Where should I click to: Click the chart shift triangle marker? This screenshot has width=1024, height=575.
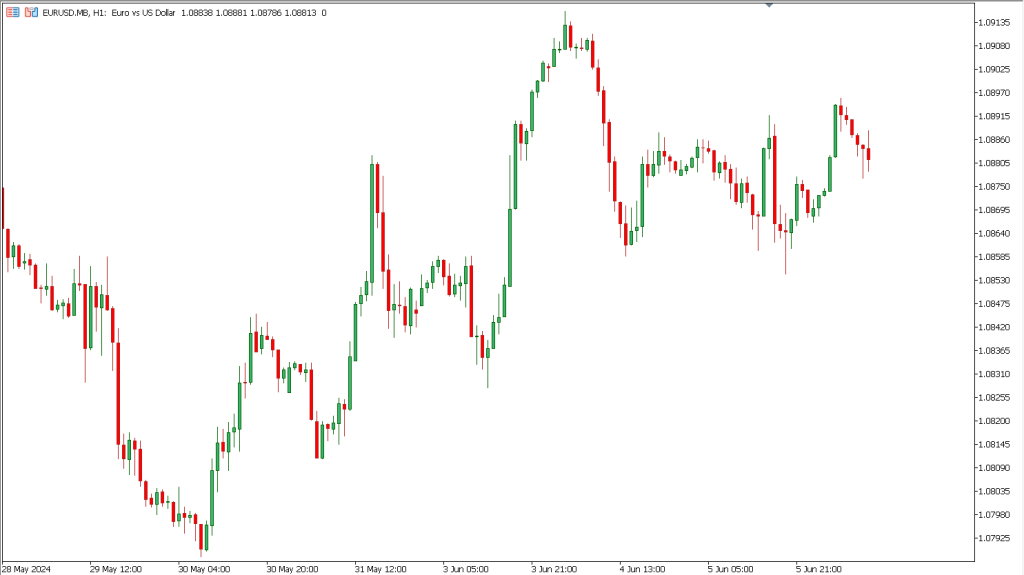pyautogui.click(x=769, y=5)
